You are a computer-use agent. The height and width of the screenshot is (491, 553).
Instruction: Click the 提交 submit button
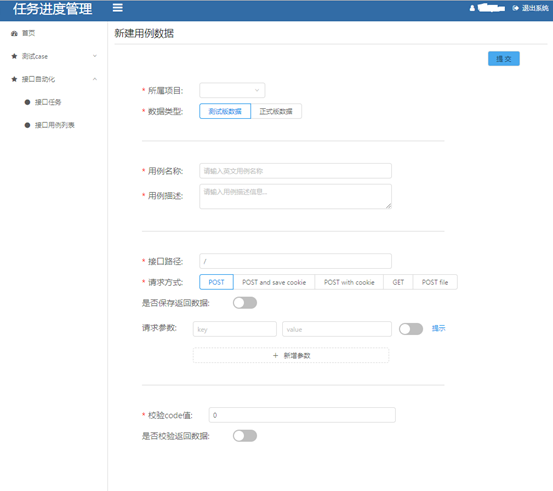pyautogui.click(x=504, y=59)
